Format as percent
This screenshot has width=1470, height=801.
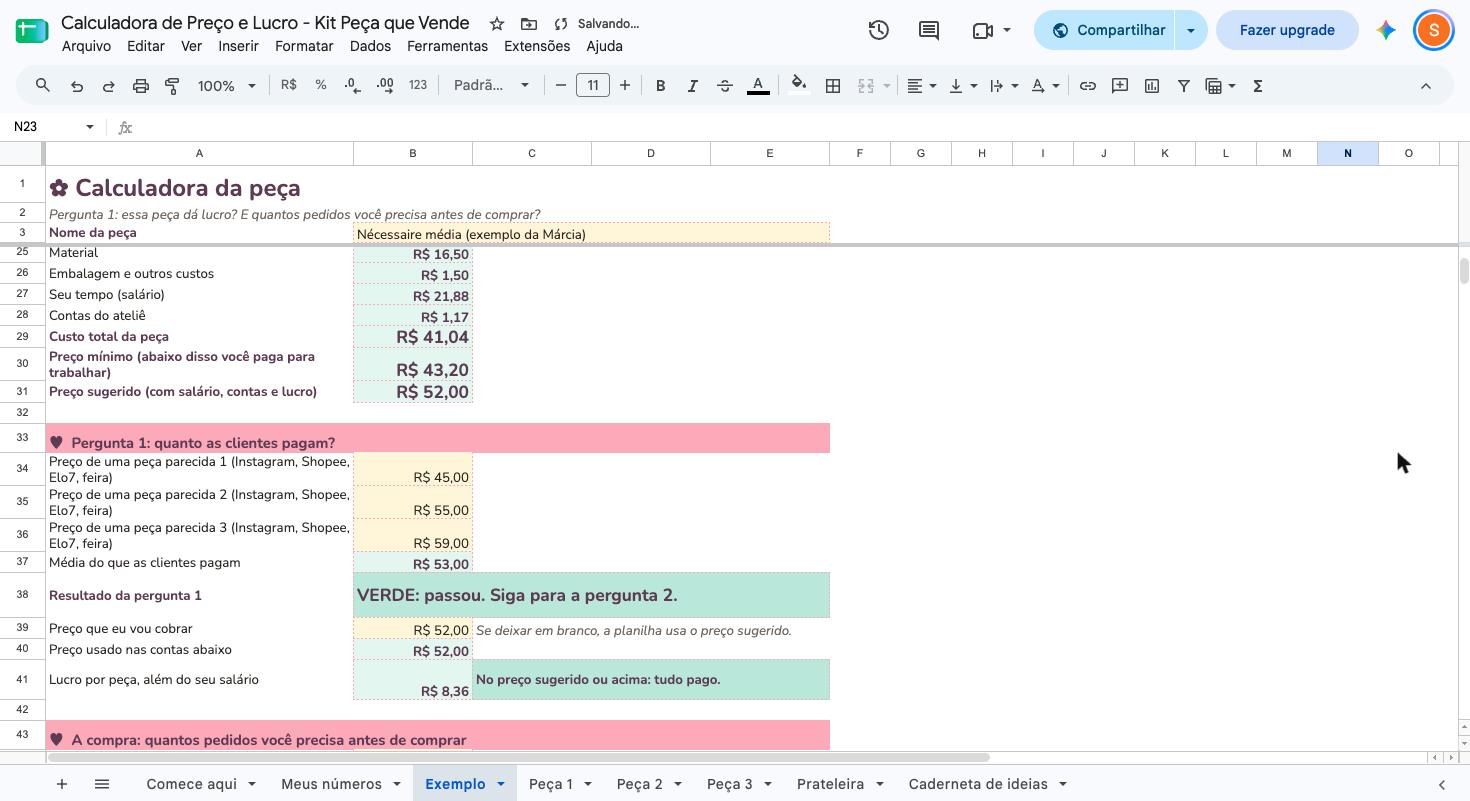click(x=321, y=86)
